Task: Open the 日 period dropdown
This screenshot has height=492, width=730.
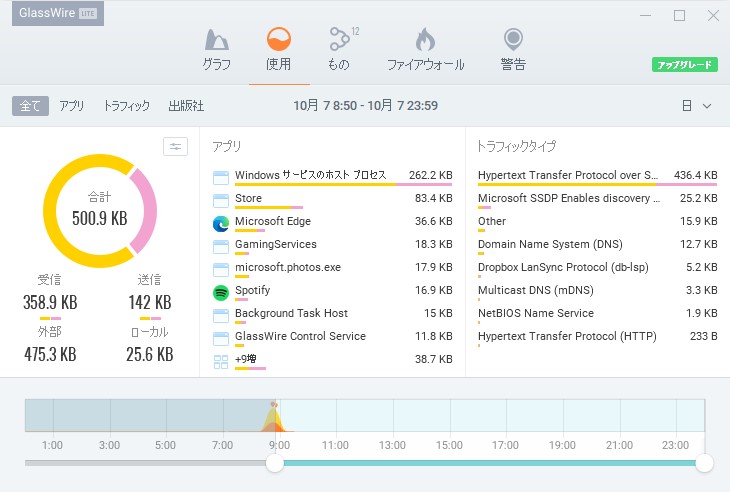Action: pyautogui.click(x=696, y=106)
